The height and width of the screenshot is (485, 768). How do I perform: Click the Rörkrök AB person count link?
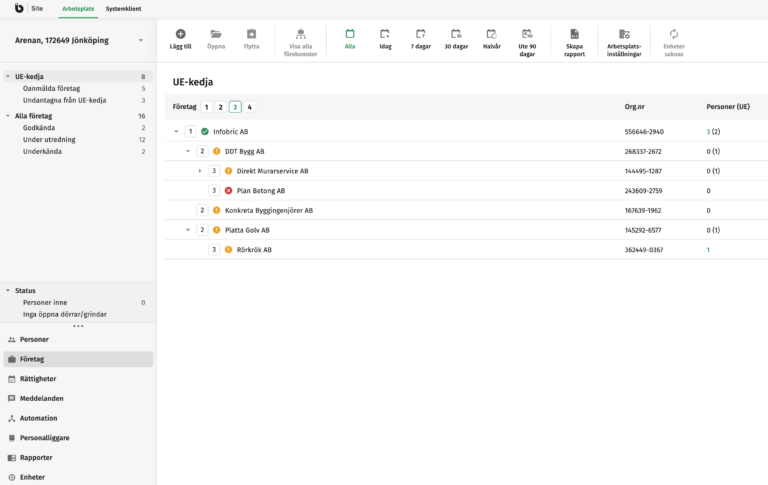tap(708, 250)
